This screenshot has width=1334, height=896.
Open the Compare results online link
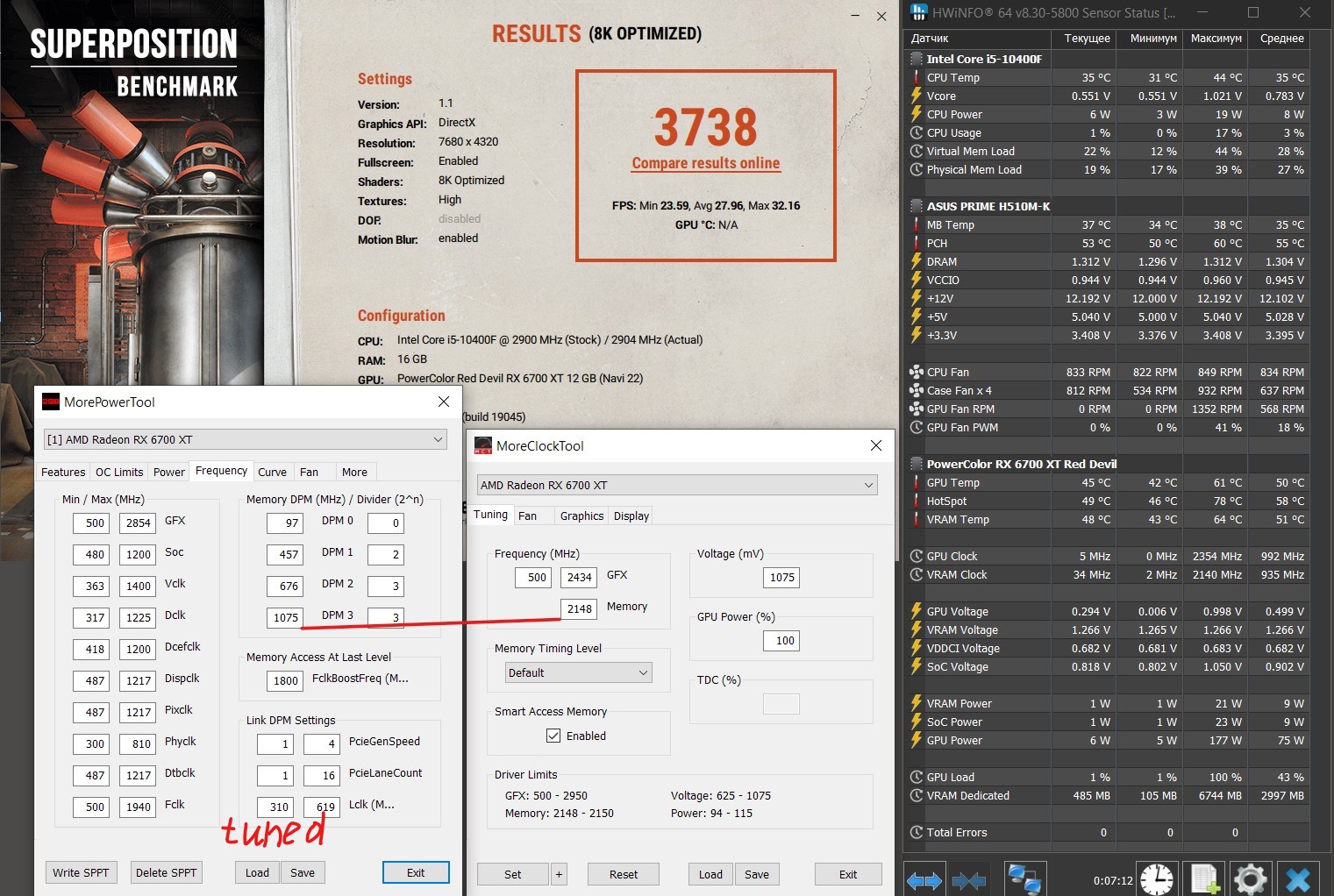[706, 163]
